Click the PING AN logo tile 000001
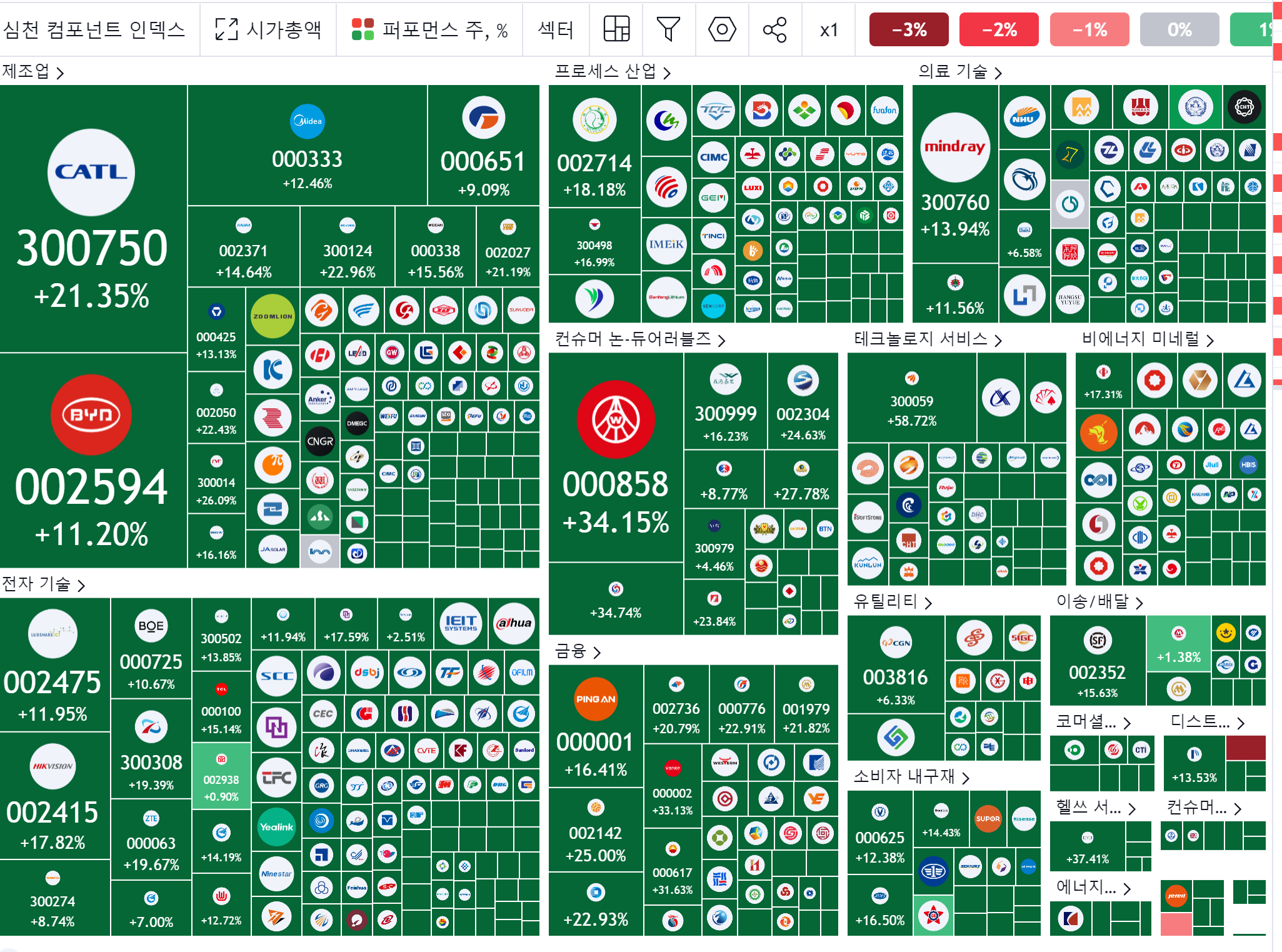 [x=595, y=699]
